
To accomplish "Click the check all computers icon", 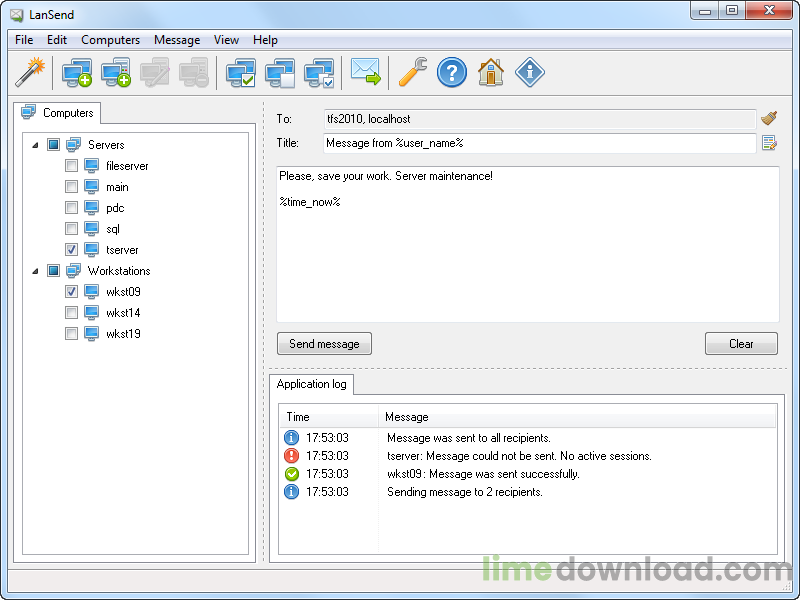I will (241, 72).
